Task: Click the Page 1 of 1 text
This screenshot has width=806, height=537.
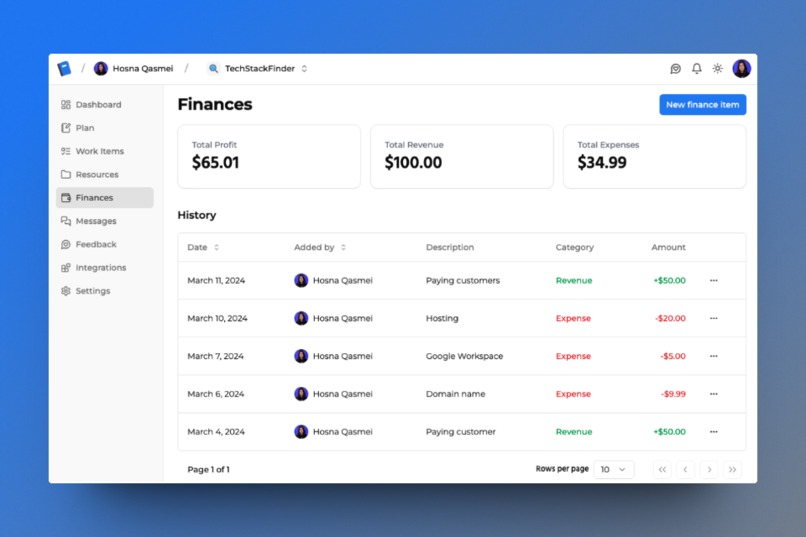Action: [x=208, y=470]
